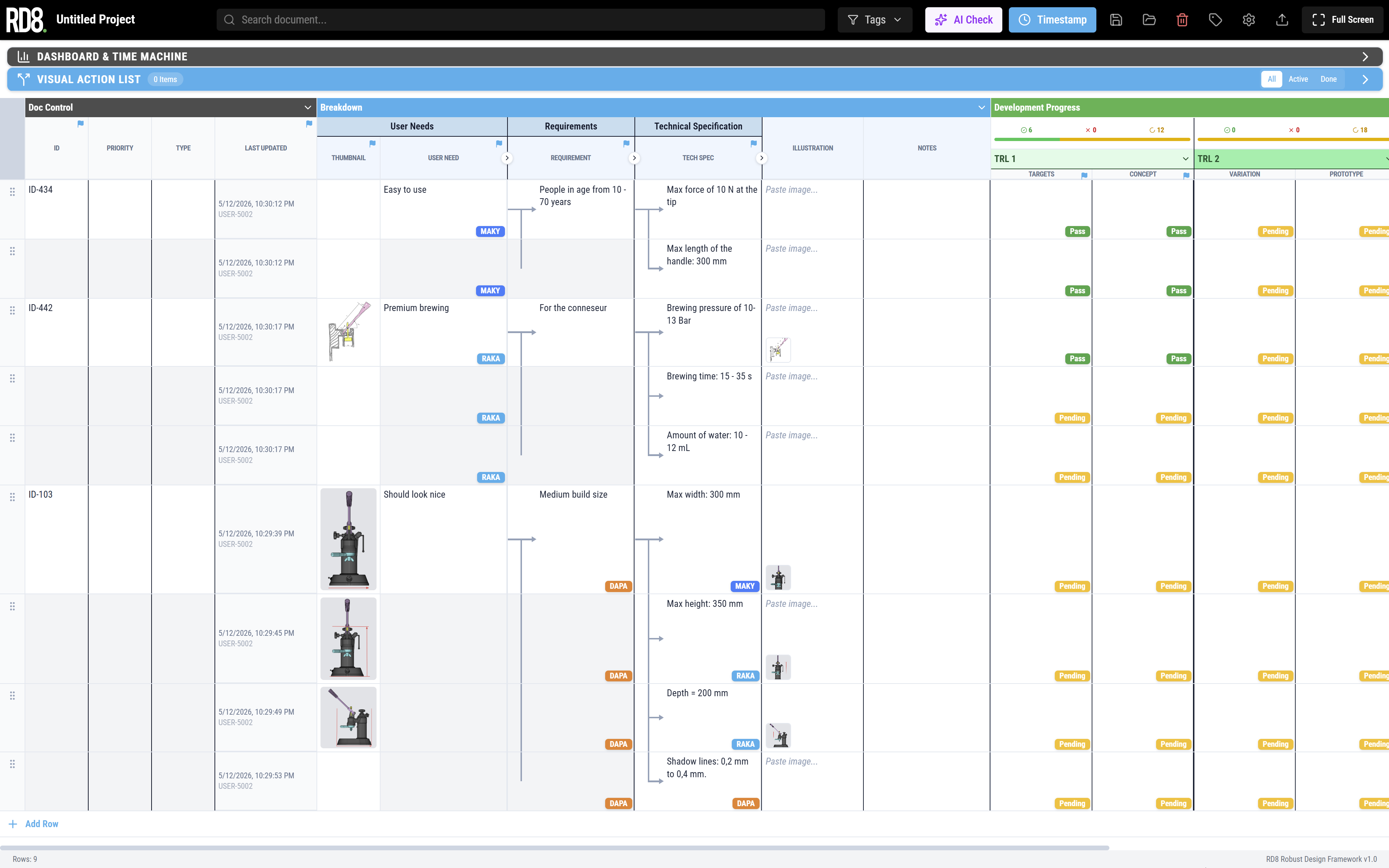This screenshot has width=1389, height=868.
Task: Grab the drag handle for row ID-103
Action: click(12, 497)
